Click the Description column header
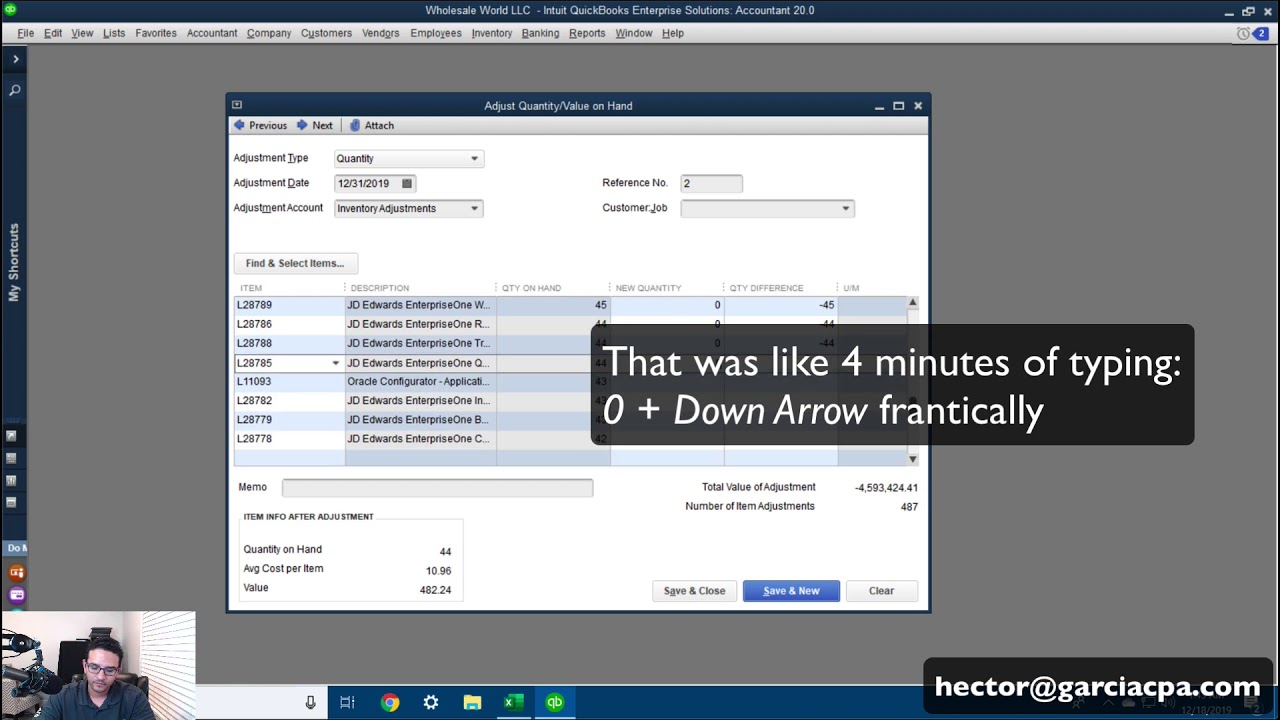Viewport: 1280px width, 720px height. 380,288
